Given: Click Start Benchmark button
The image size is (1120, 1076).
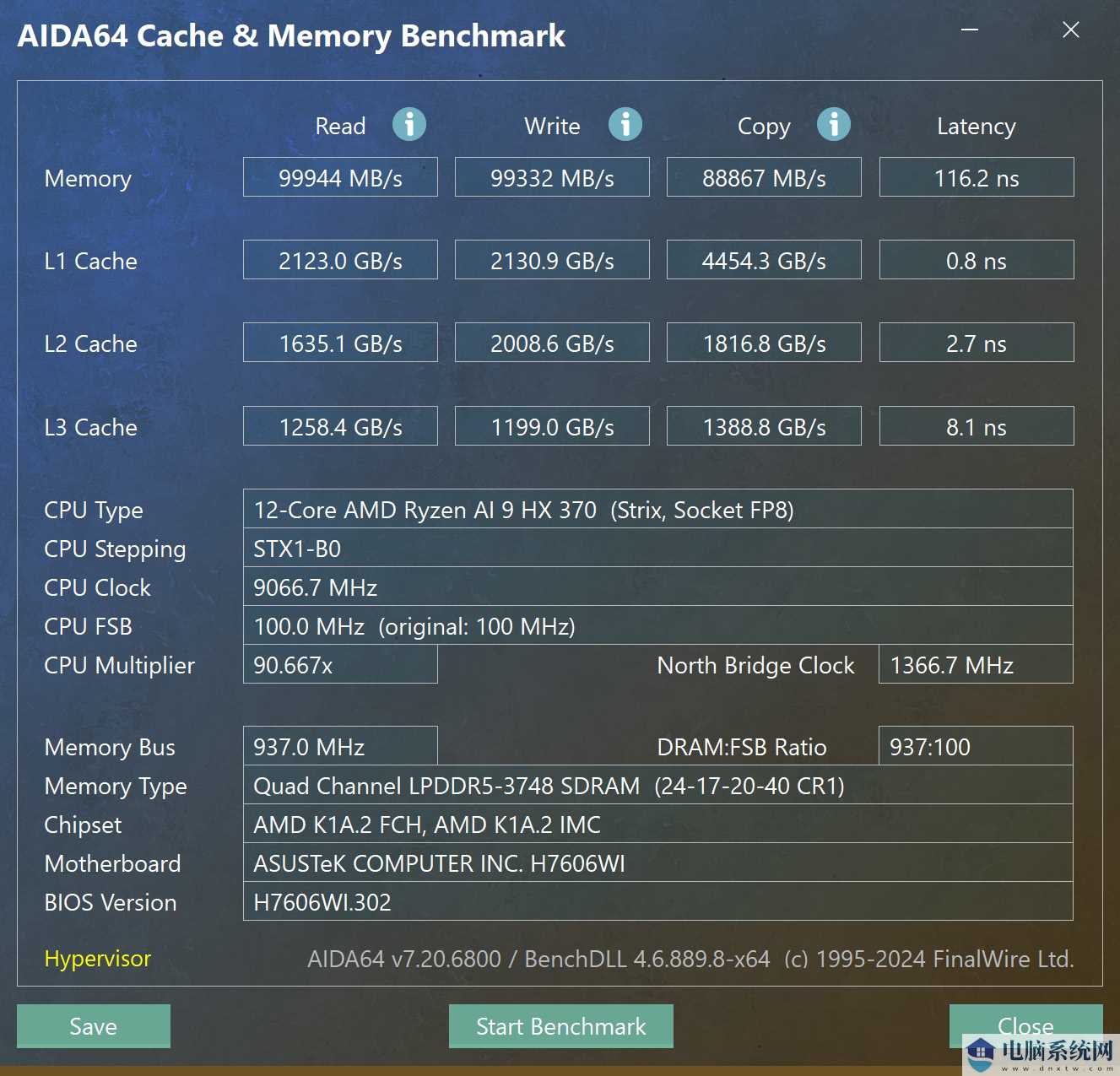Looking at the screenshot, I should [561, 1026].
